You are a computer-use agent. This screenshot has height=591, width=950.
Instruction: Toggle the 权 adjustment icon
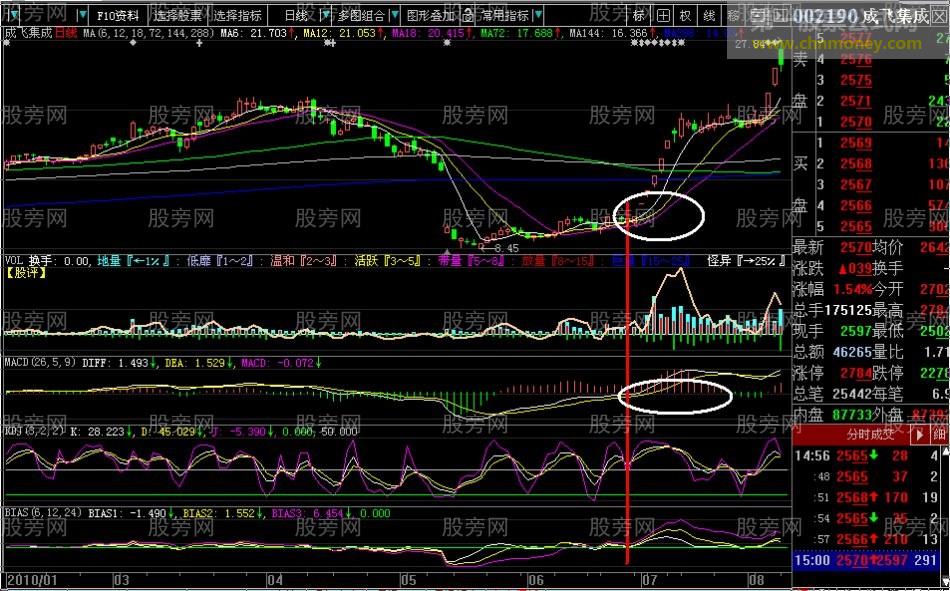[686, 15]
